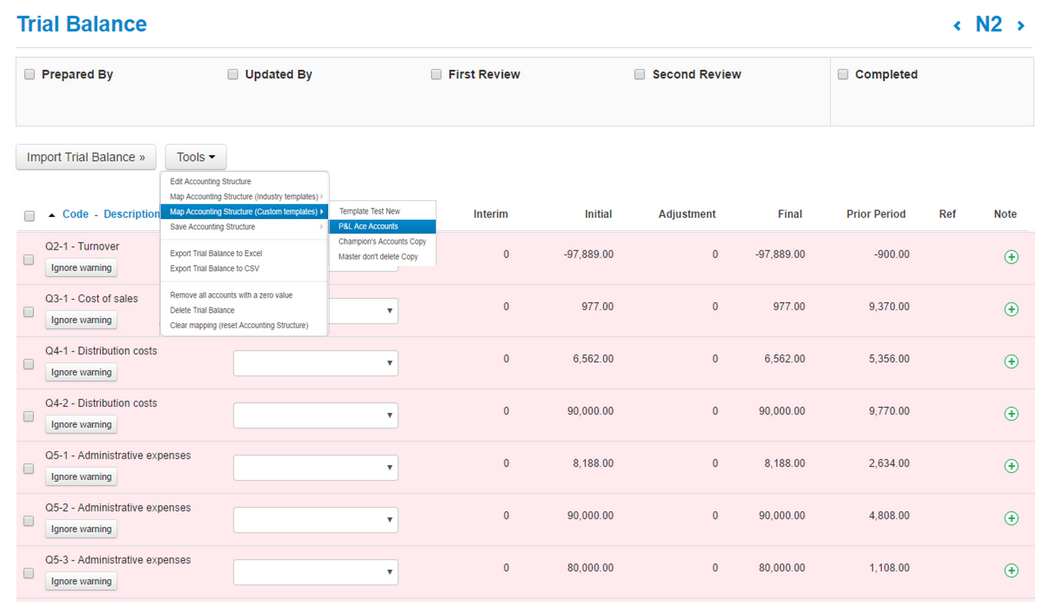Sort by Code column header
This screenshot has width=1052, height=606.
pos(75,214)
